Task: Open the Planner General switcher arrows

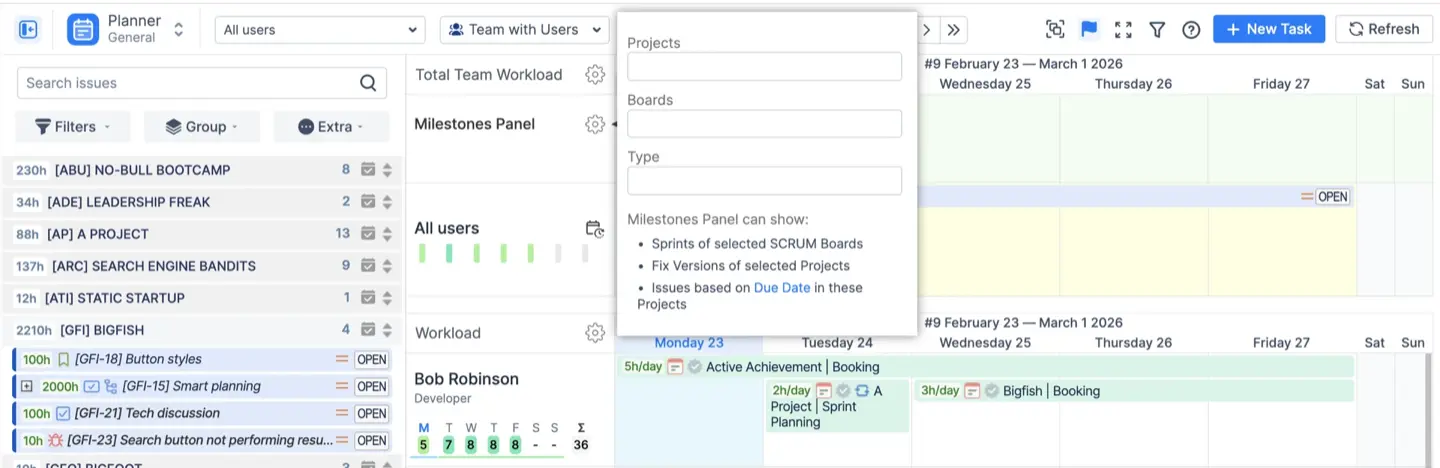Action: tap(178, 30)
